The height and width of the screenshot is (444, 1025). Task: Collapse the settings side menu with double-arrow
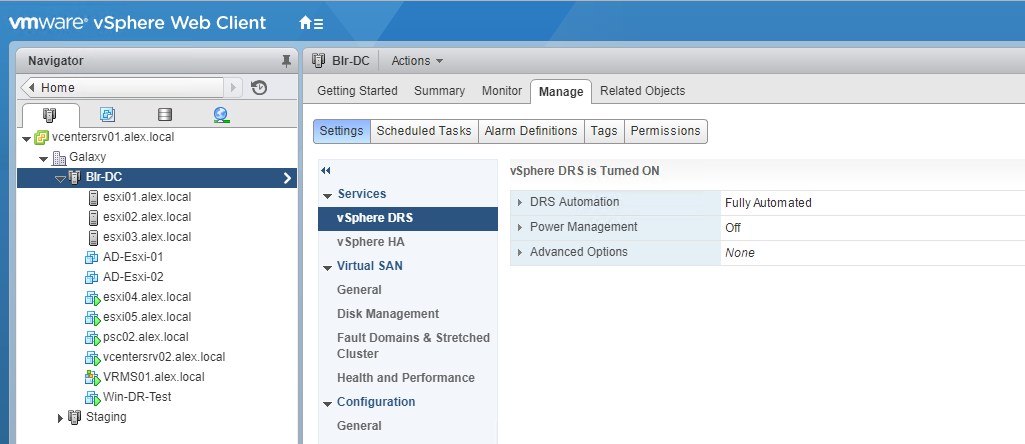point(325,171)
